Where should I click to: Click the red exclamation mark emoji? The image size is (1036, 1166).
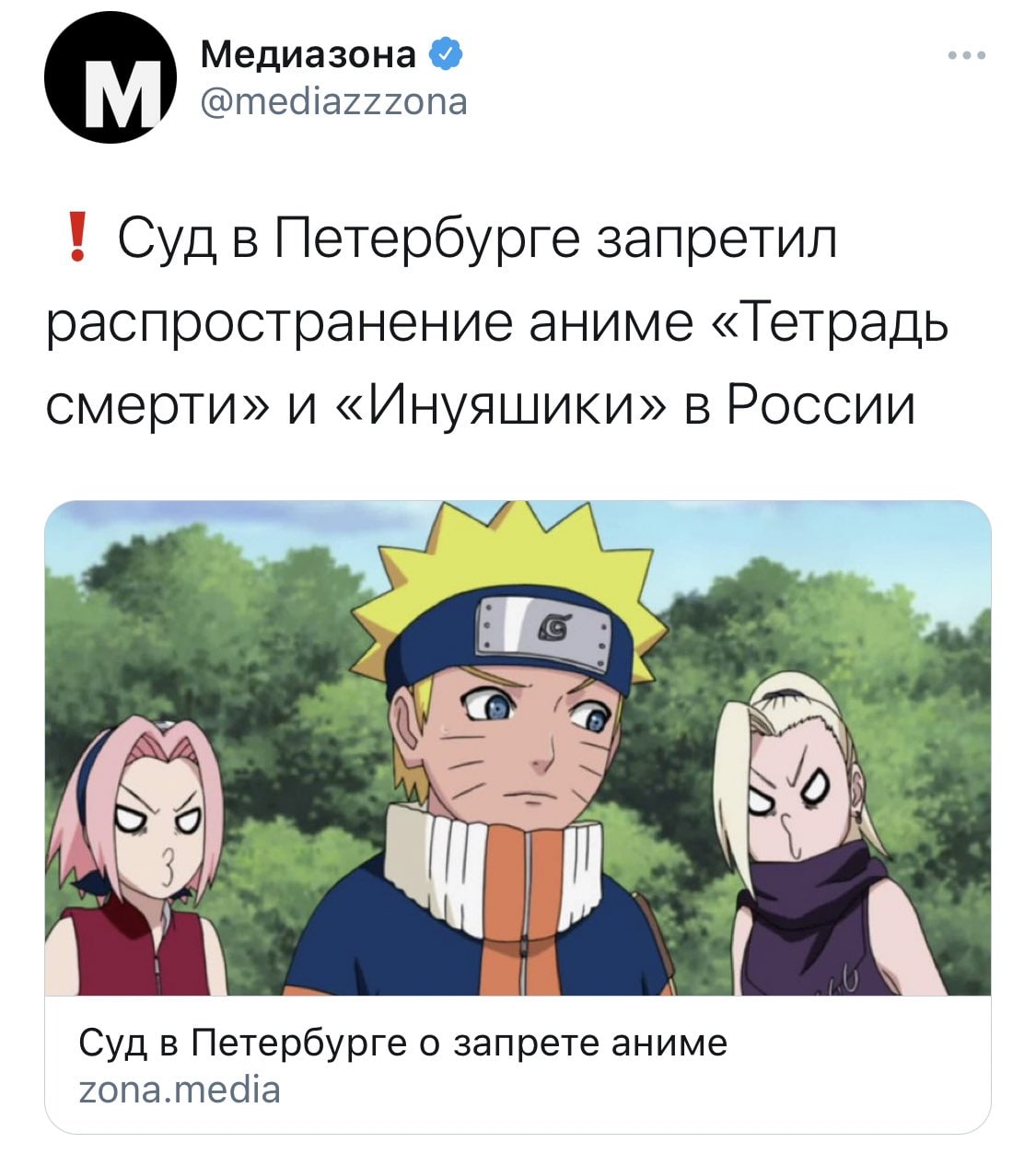coord(78,238)
